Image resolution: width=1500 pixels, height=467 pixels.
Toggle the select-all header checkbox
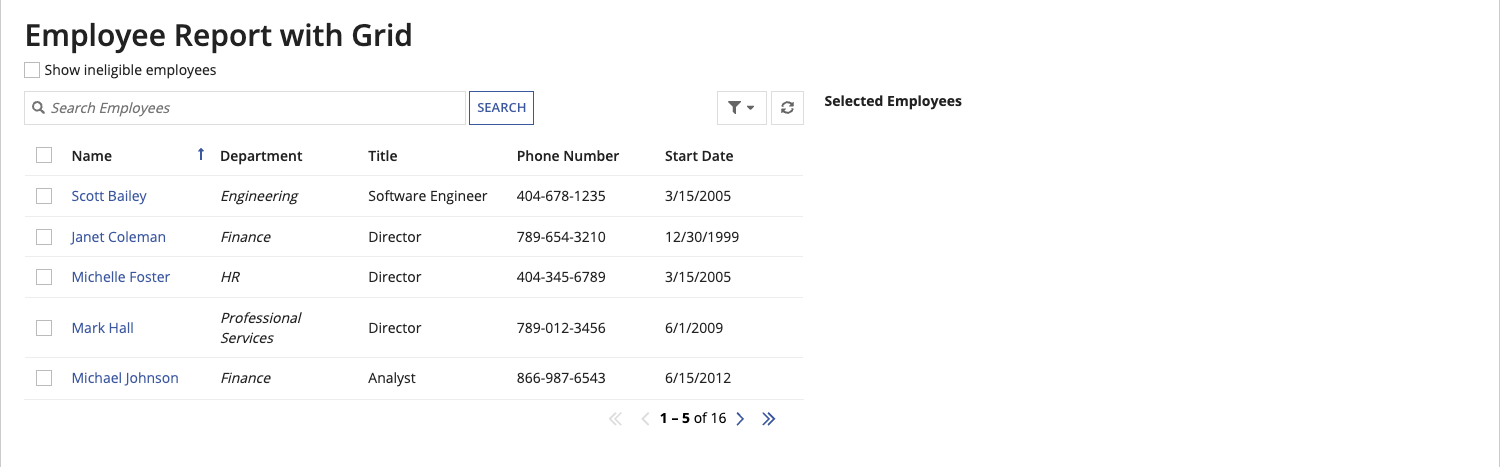point(44,155)
